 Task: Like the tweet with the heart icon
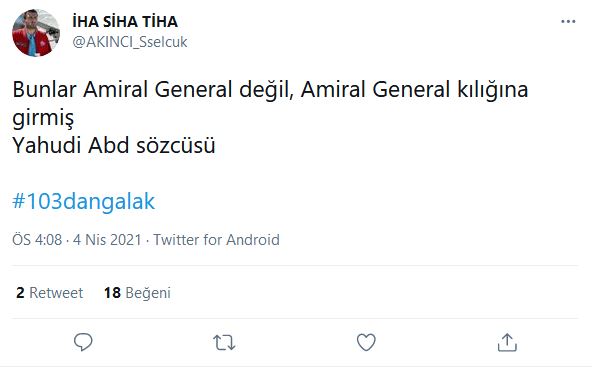point(366,343)
